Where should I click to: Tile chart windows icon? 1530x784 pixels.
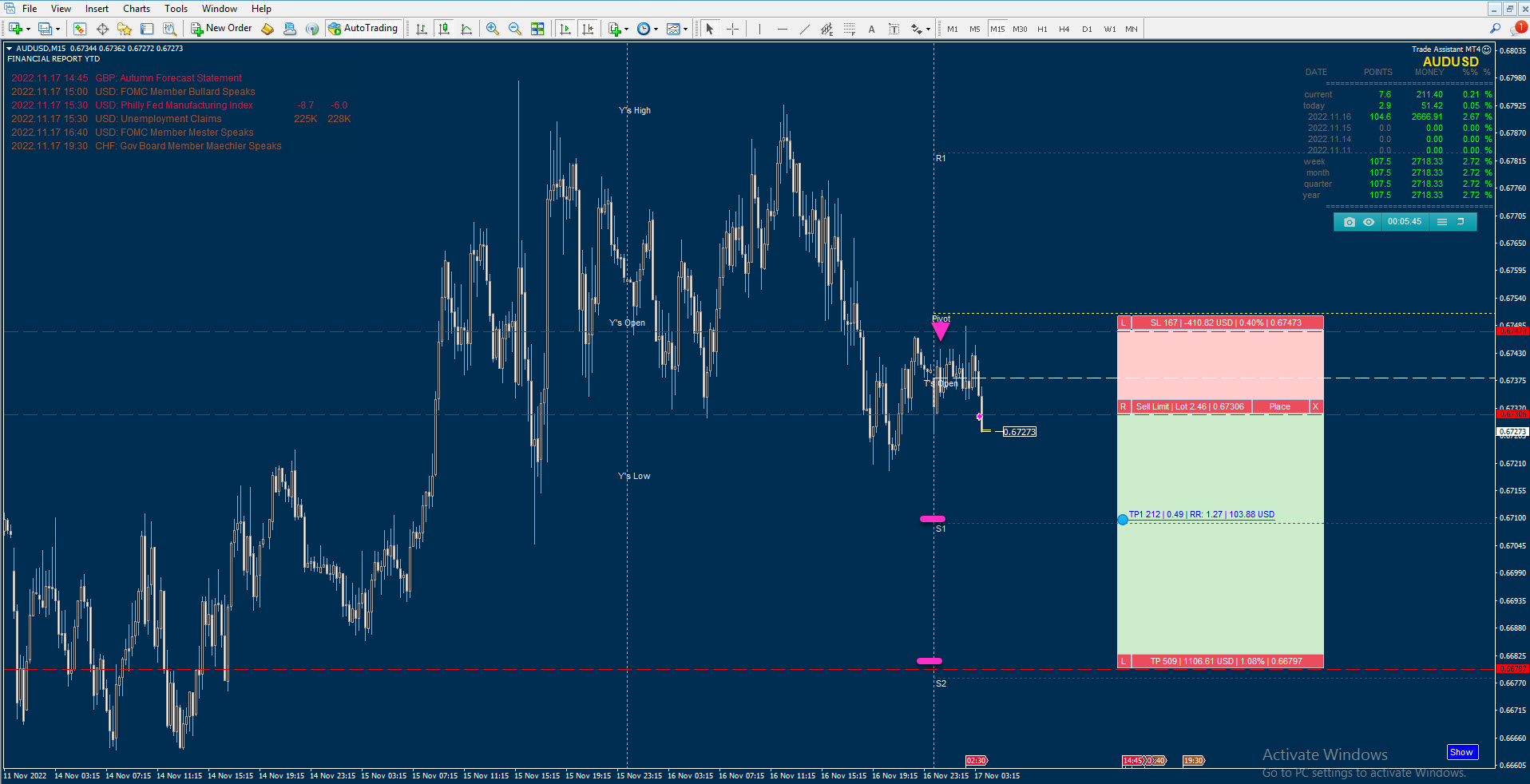(537, 29)
